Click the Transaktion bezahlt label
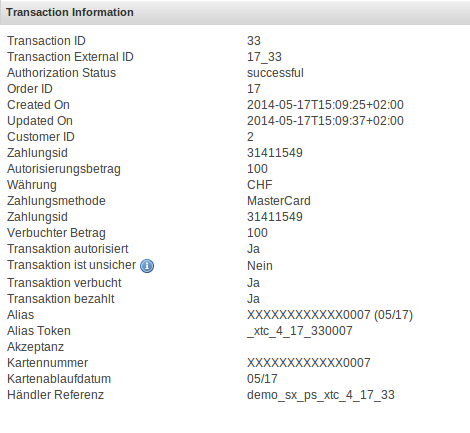 pyautogui.click(x=61, y=299)
